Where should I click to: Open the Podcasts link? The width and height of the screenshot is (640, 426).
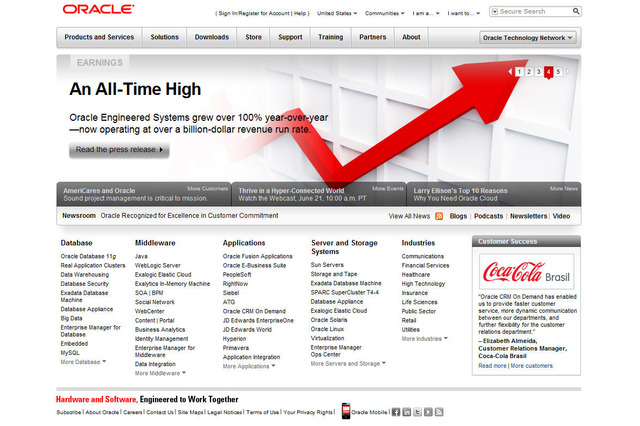(488, 216)
